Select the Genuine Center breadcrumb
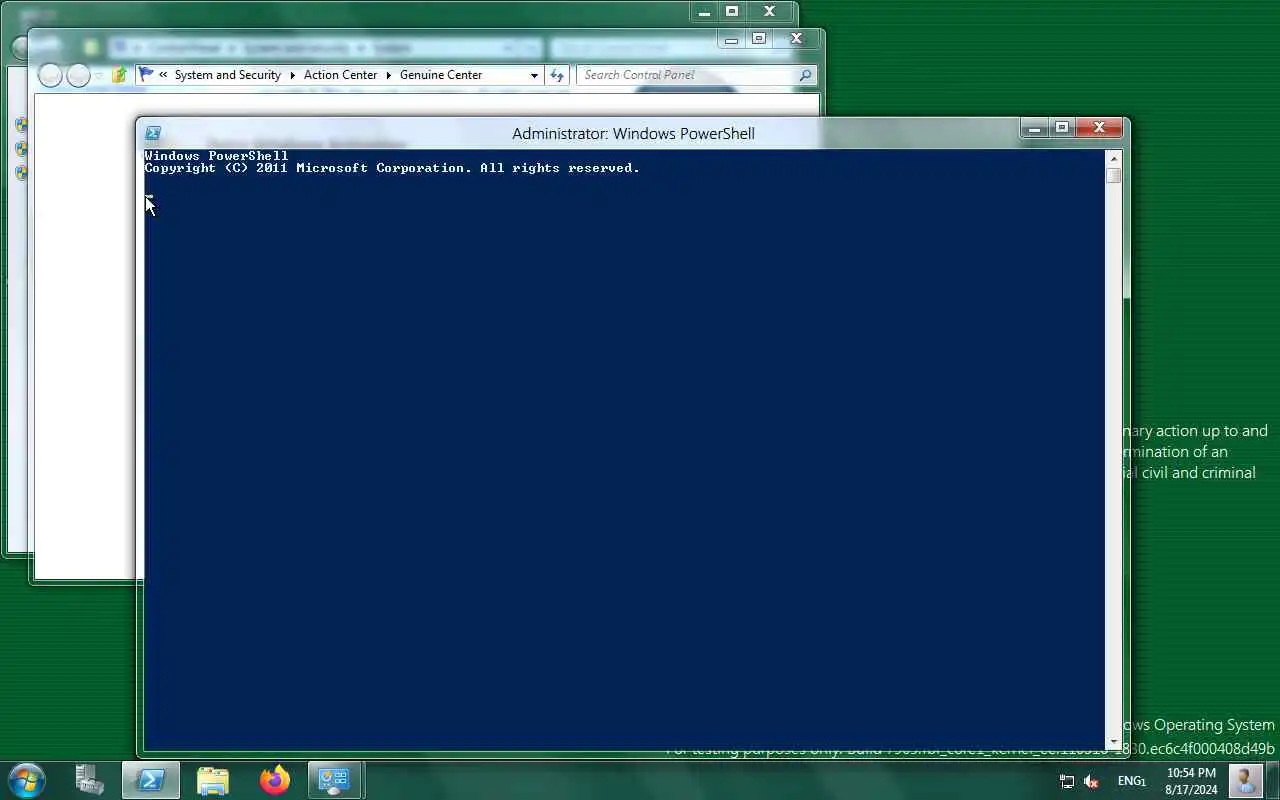Viewport: 1280px width, 800px height. (441, 75)
